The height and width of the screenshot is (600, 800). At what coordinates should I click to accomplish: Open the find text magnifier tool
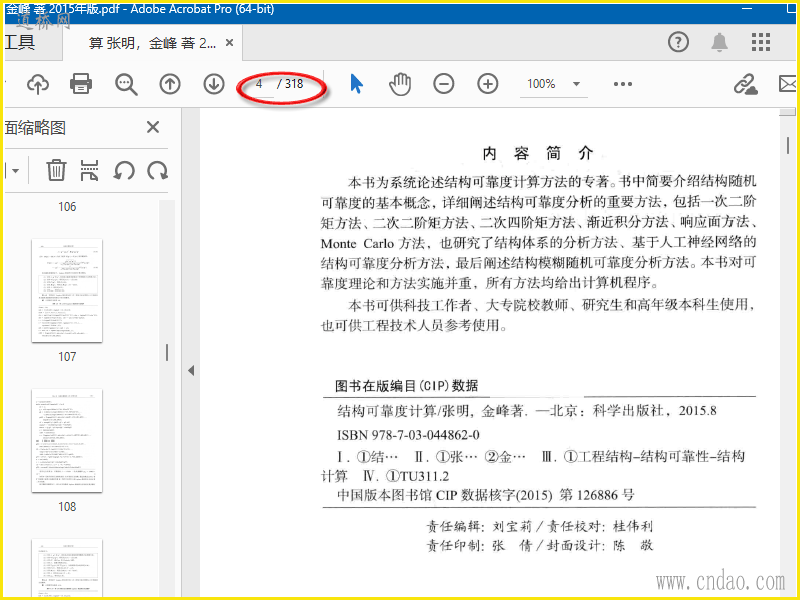pos(126,84)
